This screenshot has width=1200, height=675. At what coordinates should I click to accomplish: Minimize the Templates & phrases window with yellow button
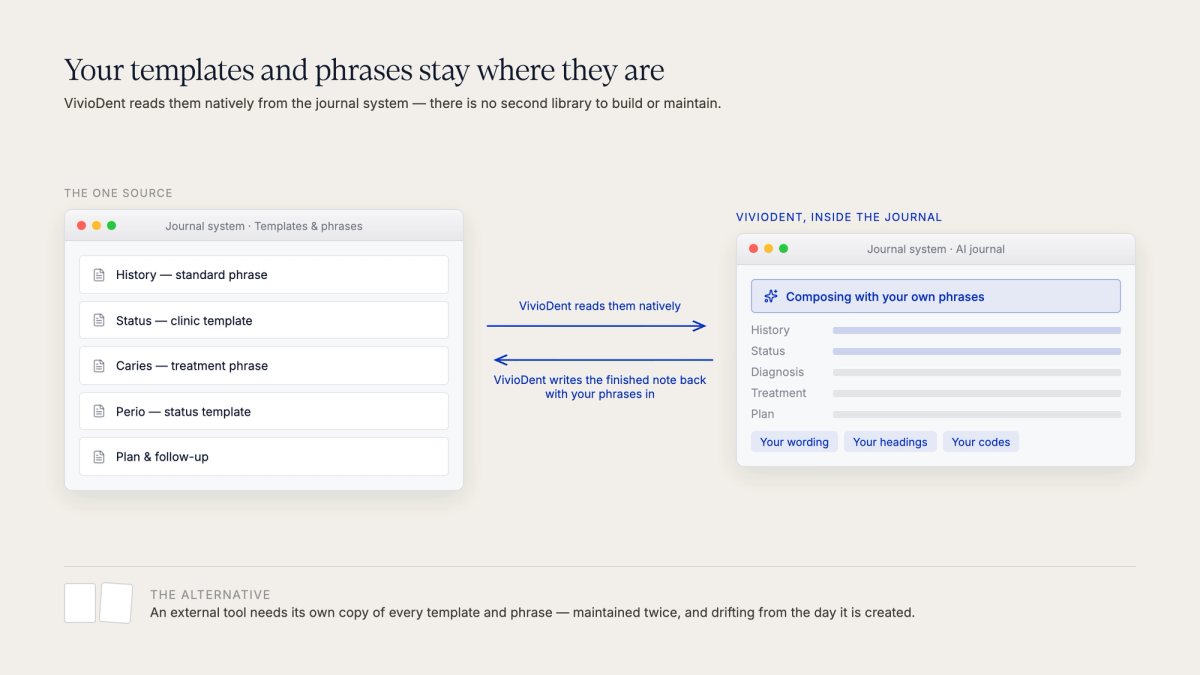point(97,226)
